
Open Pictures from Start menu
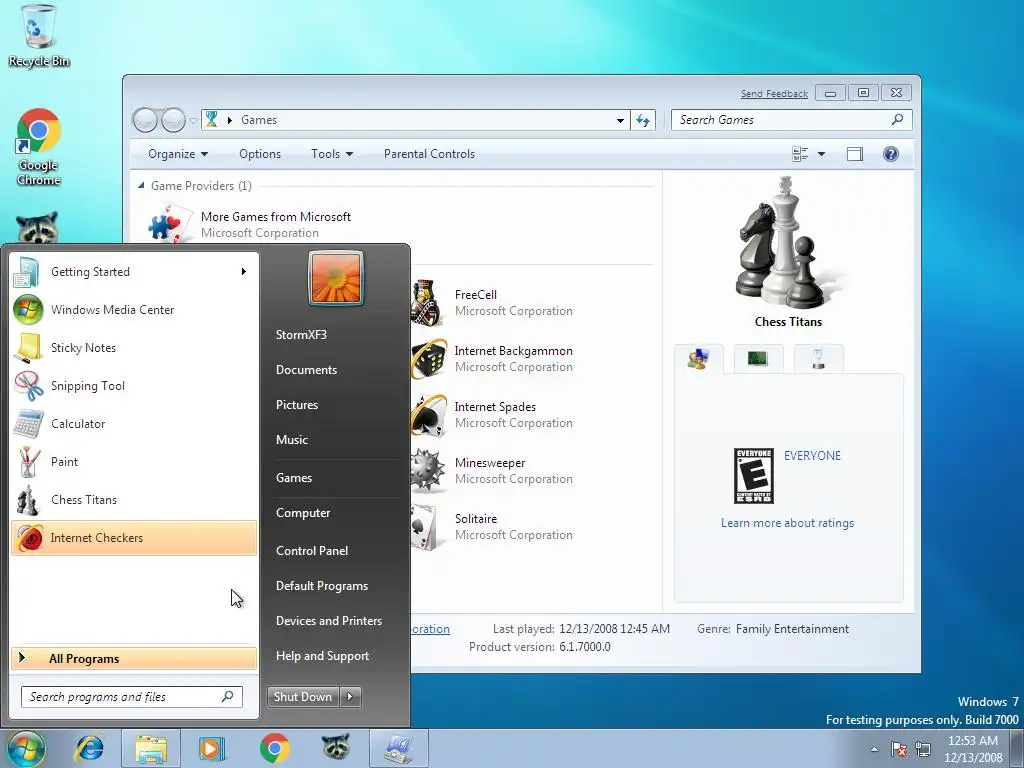coord(297,405)
